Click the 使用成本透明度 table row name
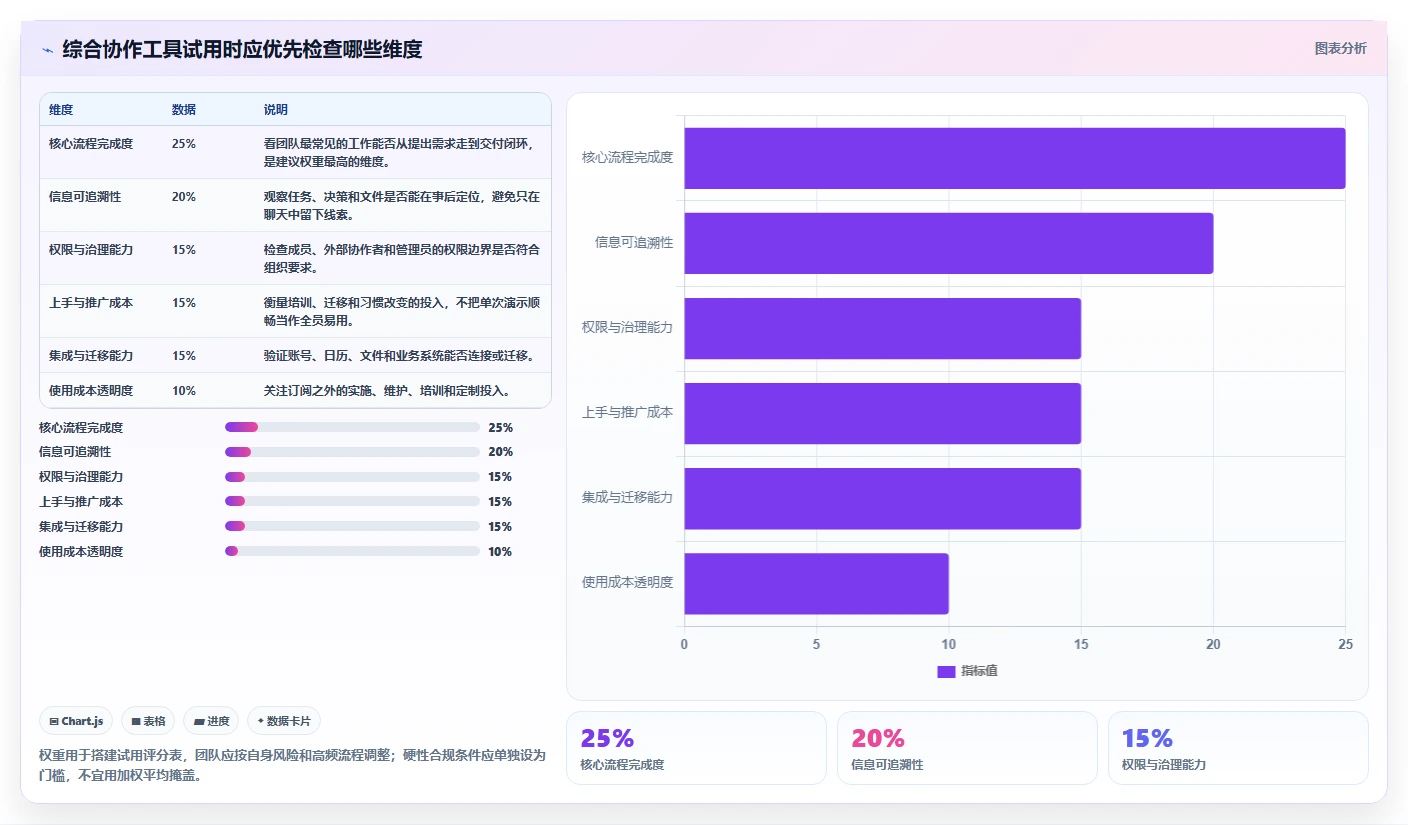Image resolution: width=1408 pixels, height=825 pixels. [x=91, y=391]
